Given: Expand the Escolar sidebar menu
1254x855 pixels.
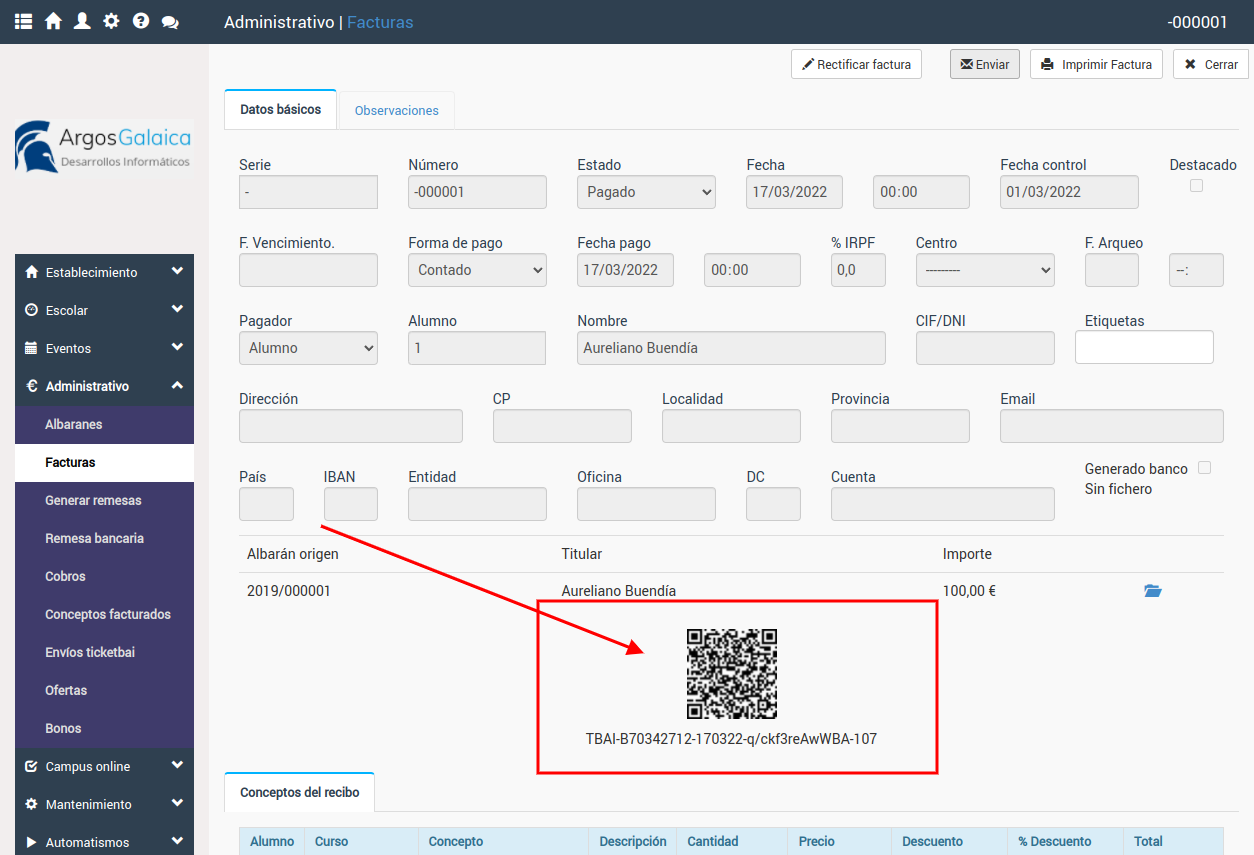Looking at the screenshot, I should pyautogui.click(x=104, y=310).
